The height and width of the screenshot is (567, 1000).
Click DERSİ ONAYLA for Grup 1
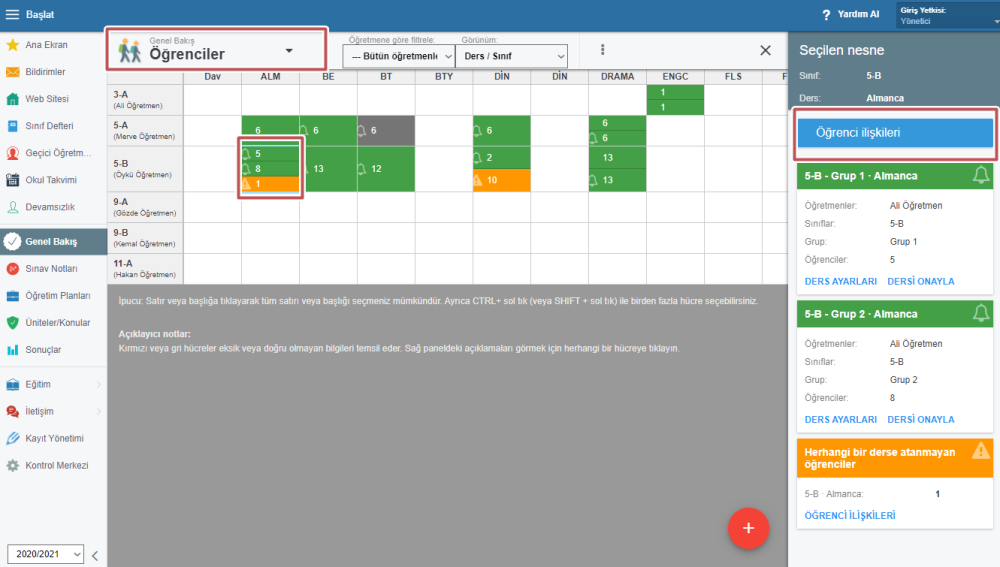(x=921, y=281)
